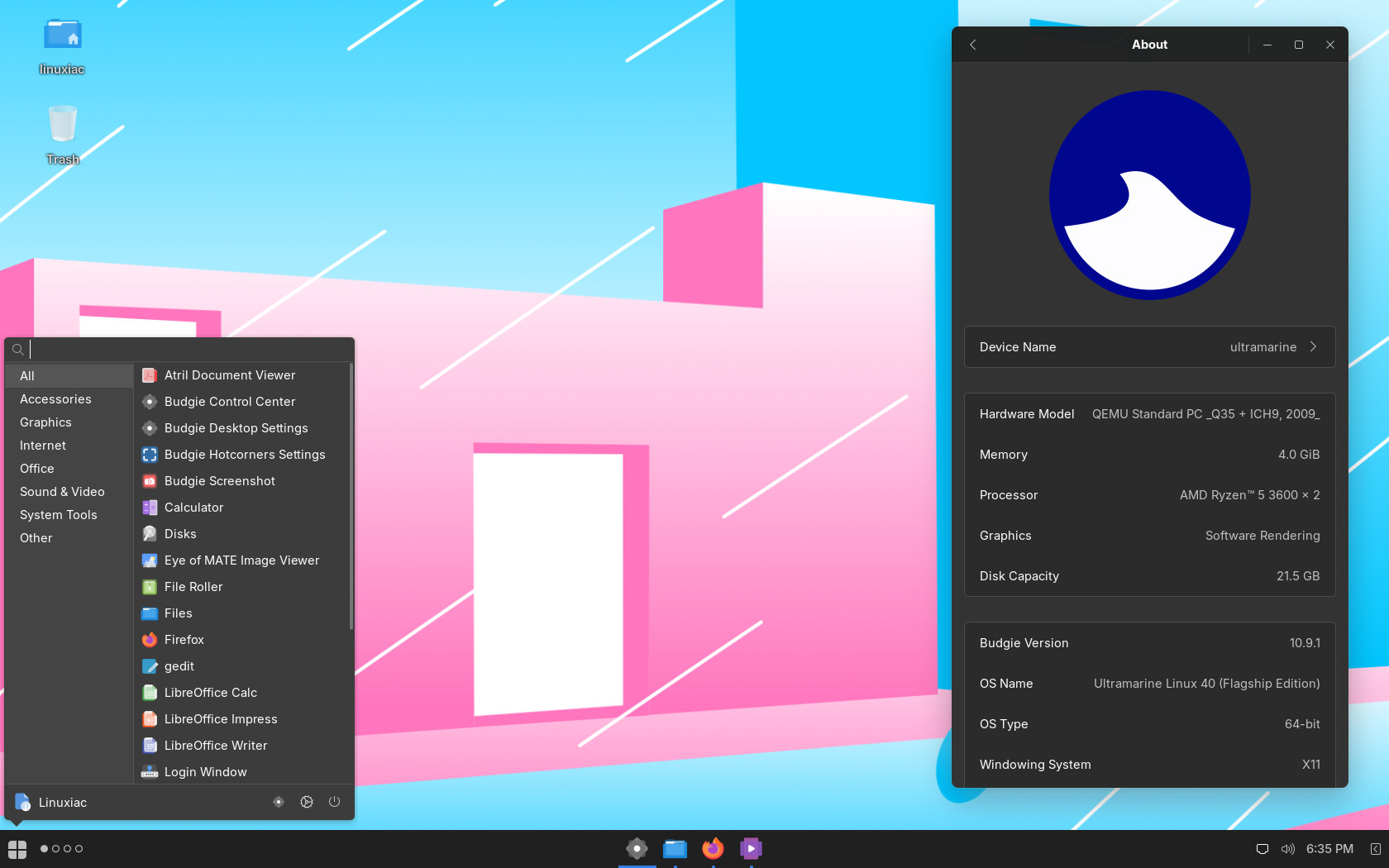The width and height of the screenshot is (1389, 868).
Task: Click the 'Software Rendering' graphics value
Action: pyautogui.click(x=1263, y=536)
